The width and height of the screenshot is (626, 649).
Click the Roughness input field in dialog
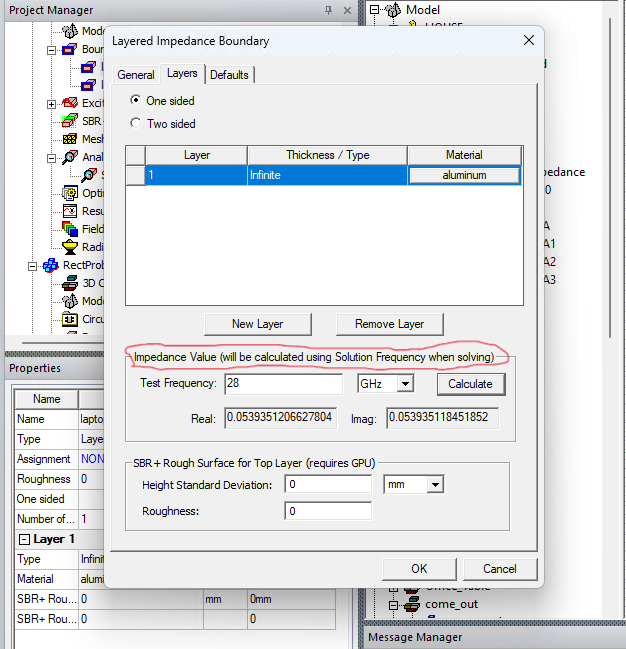coord(328,511)
